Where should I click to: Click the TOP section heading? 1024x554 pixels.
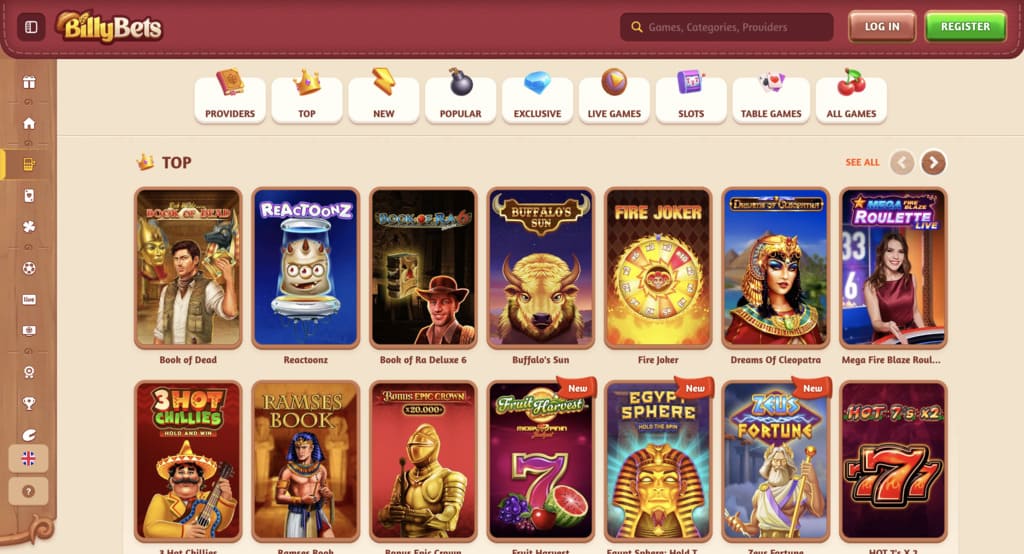tap(176, 163)
